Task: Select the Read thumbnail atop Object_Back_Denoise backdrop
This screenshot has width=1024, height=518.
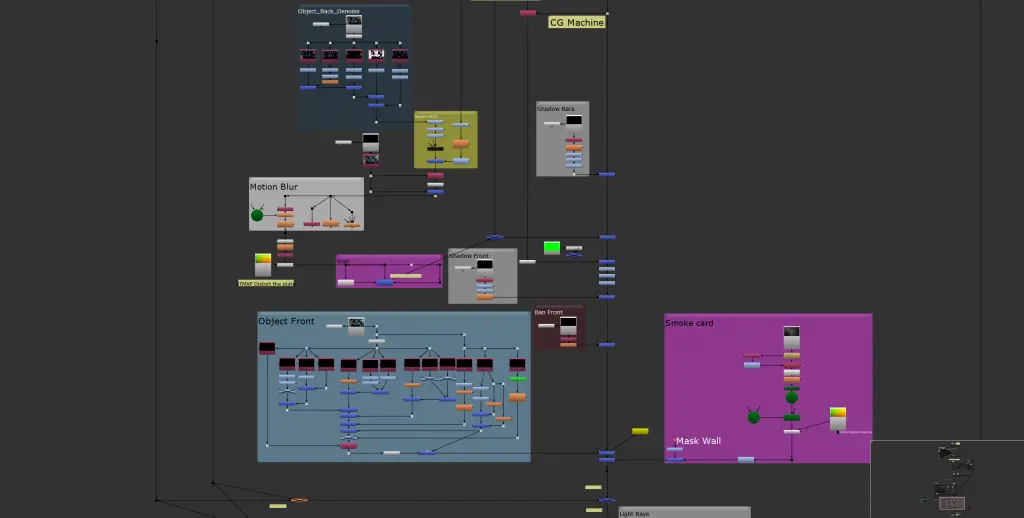Action: click(354, 25)
